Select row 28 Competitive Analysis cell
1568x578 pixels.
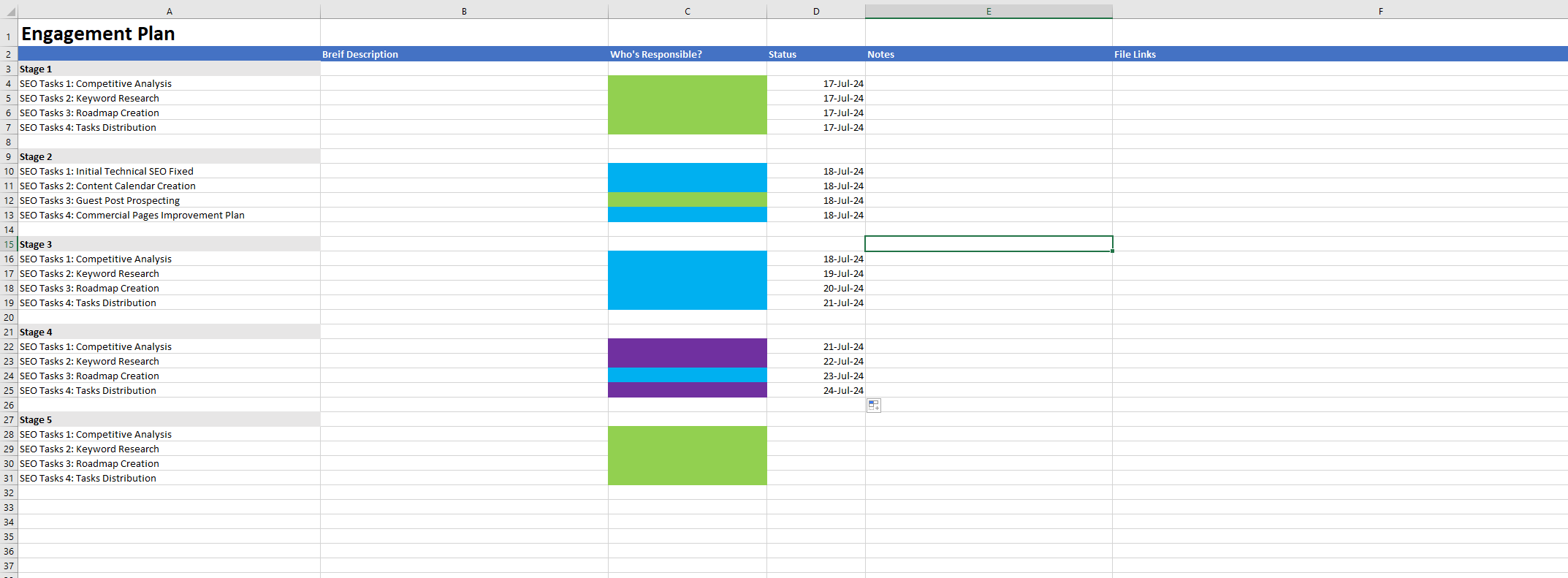pos(170,434)
